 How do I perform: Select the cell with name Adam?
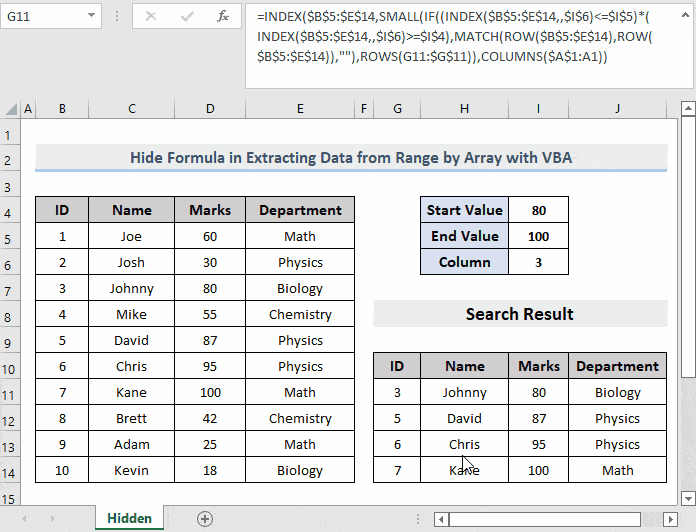(131, 444)
